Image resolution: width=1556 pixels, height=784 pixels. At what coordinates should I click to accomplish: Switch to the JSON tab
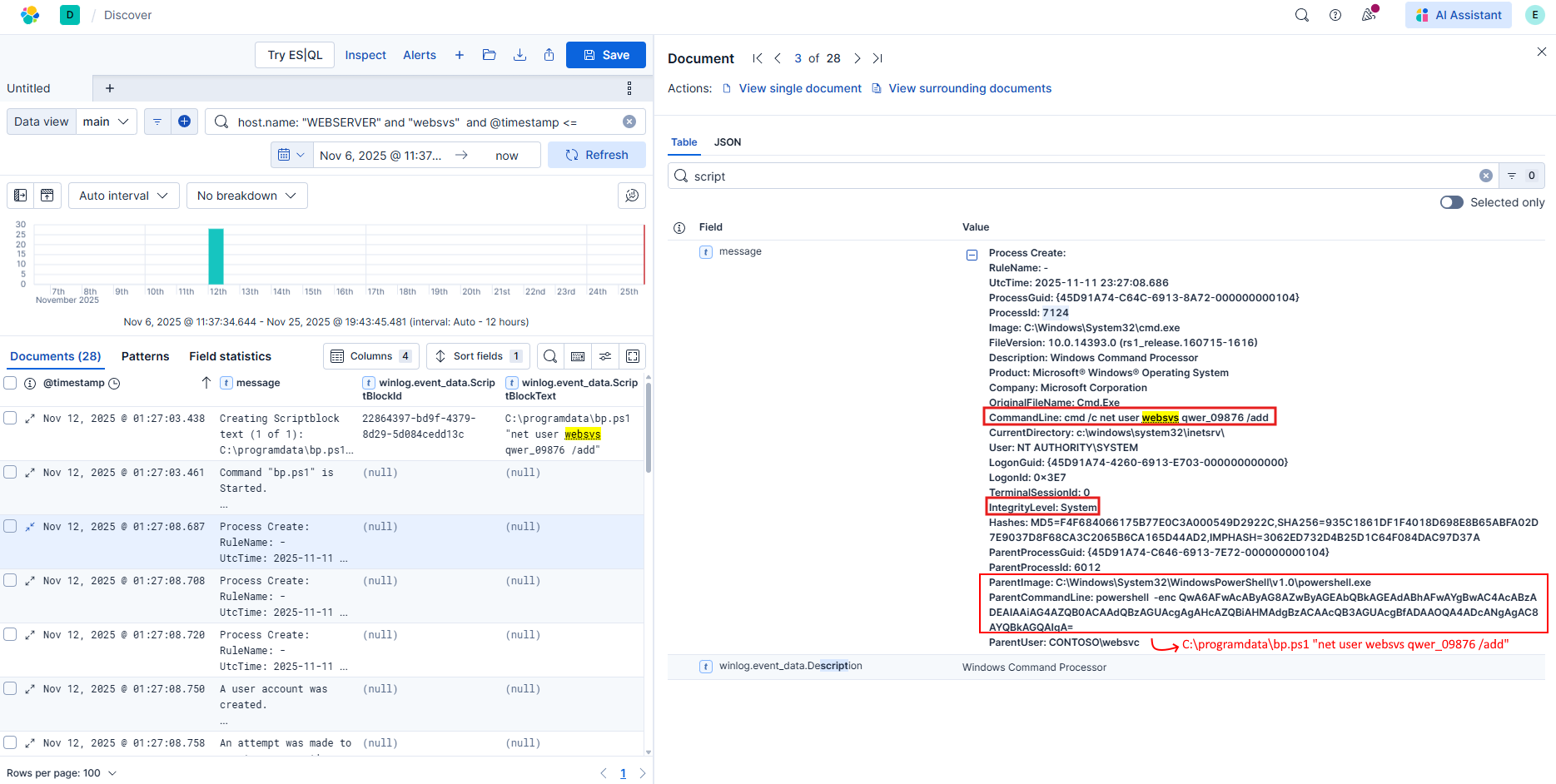[x=727, y=142]
